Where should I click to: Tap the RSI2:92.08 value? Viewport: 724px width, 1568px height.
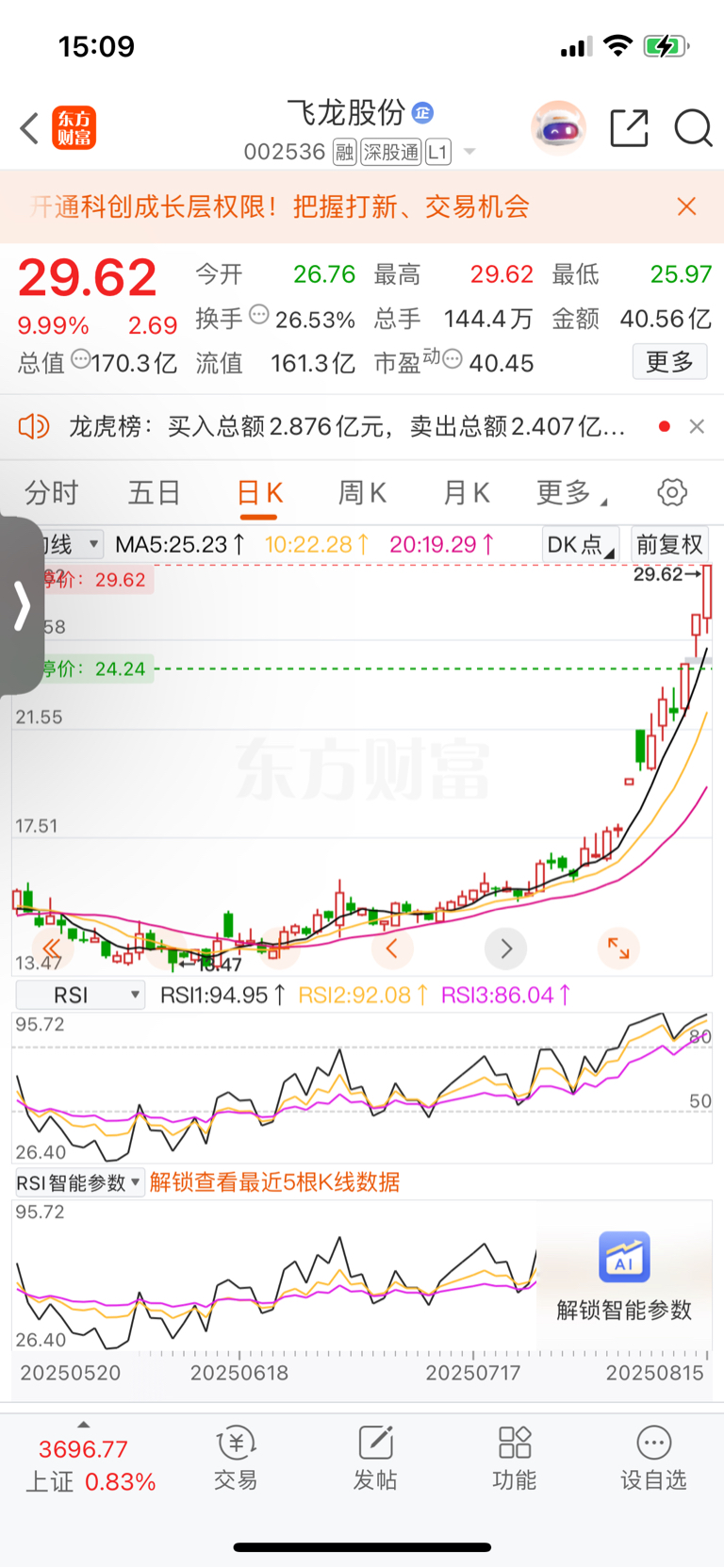363,995
